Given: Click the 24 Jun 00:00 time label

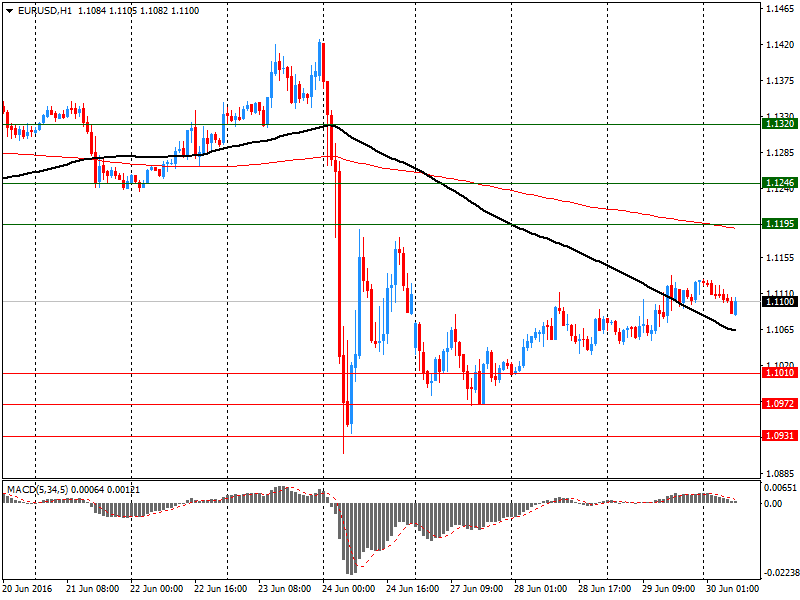Looking at the screenshot, I should 348,589.
